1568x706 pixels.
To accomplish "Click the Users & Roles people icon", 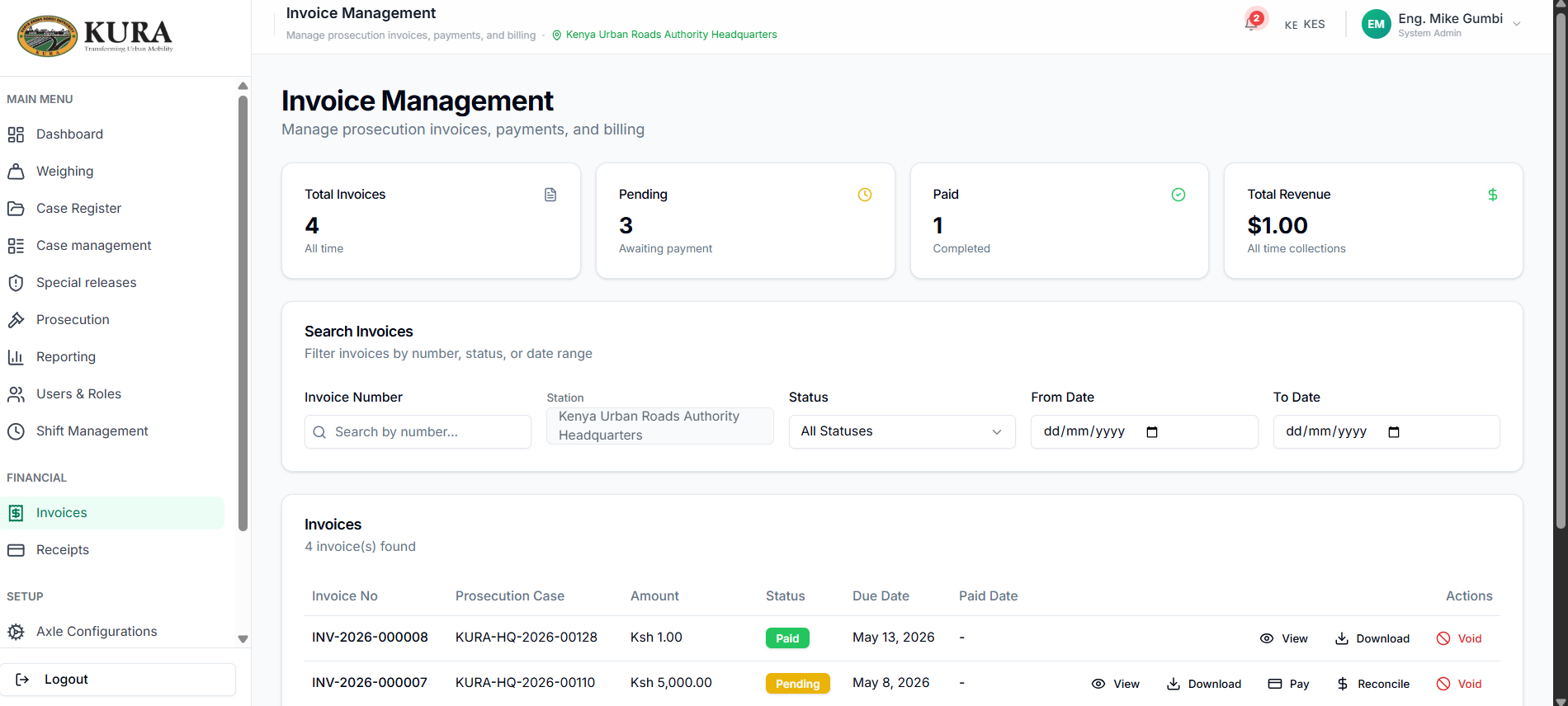I will point(16,394).
